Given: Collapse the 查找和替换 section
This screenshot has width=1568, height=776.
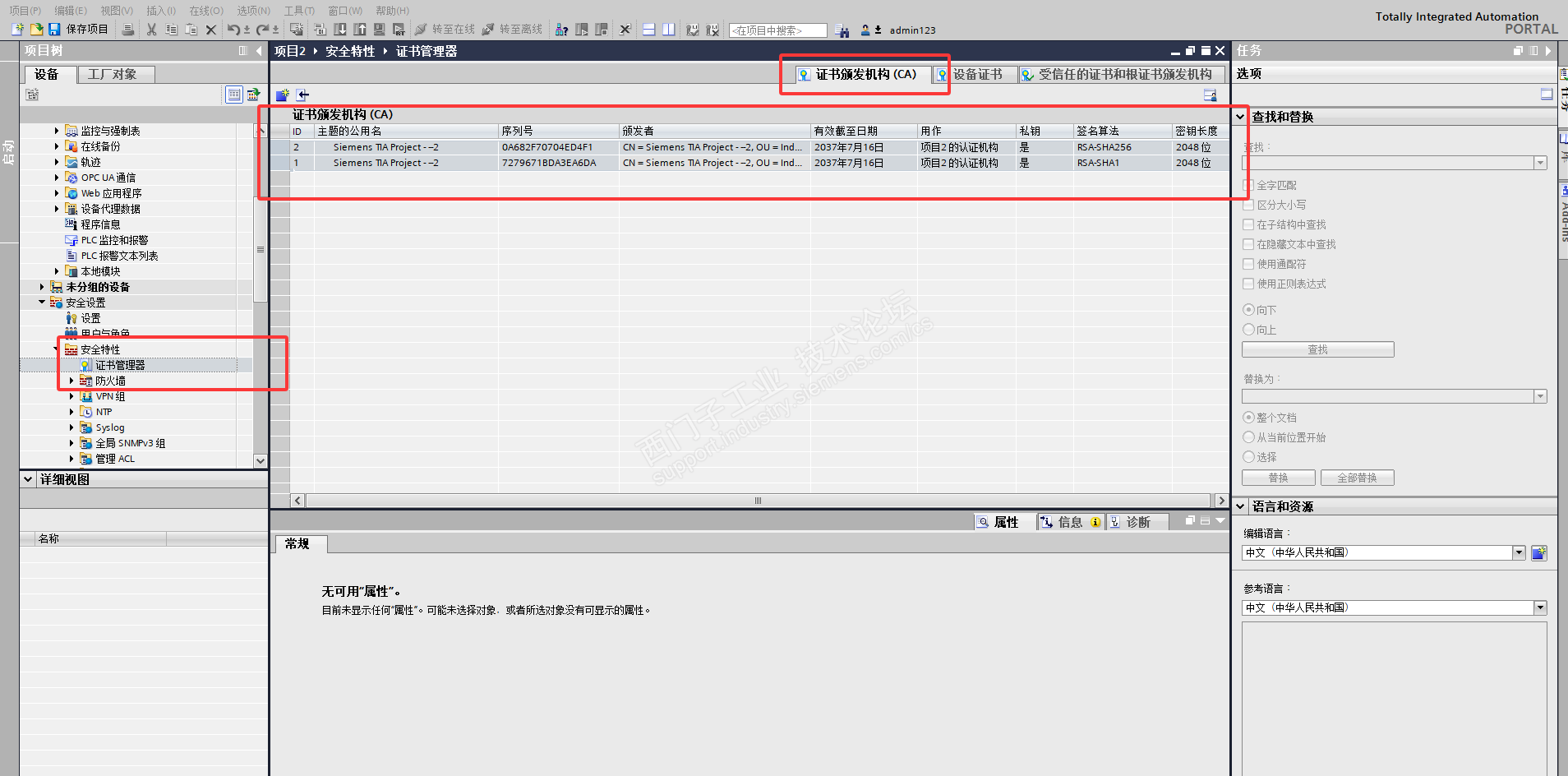Looking at the screenshot, I should tap(1240, 117).
